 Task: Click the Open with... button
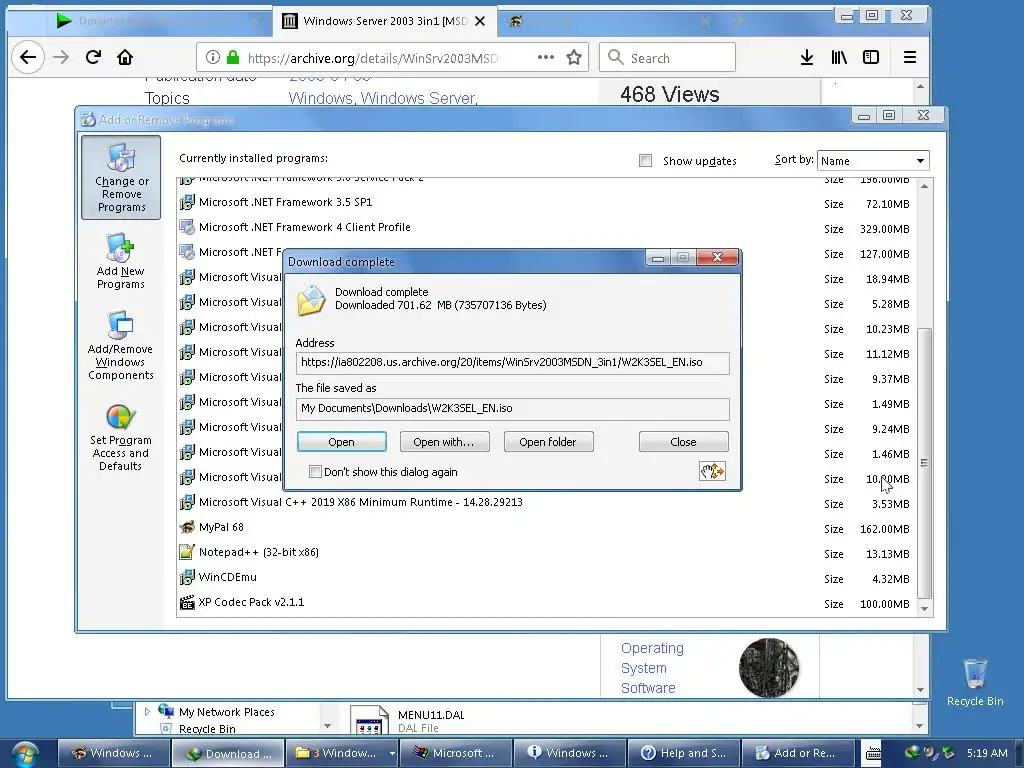(443, 441)
